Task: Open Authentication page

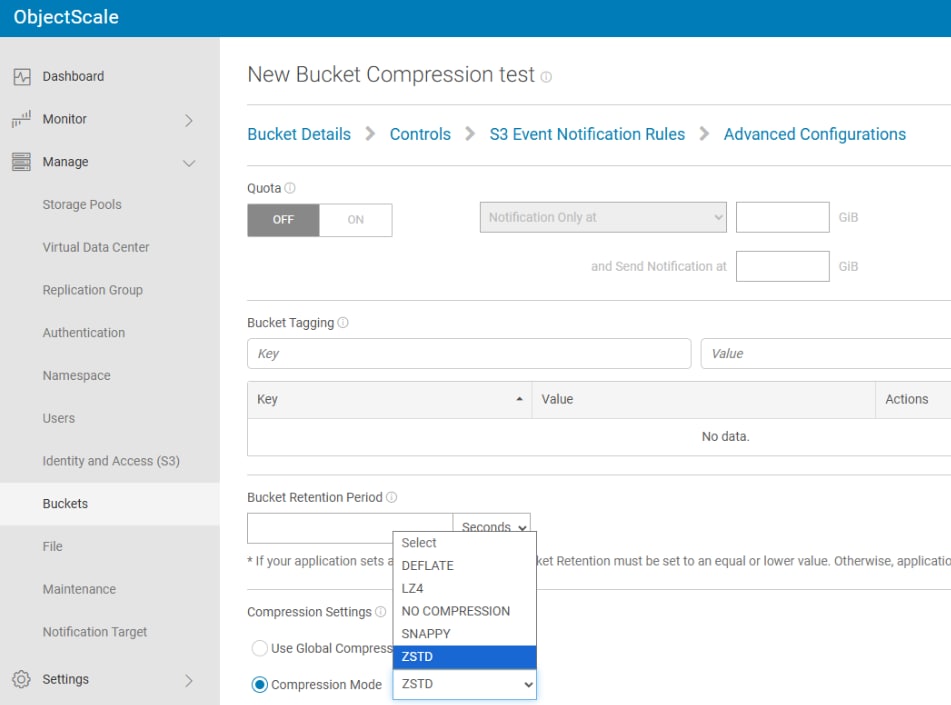Action: point(84,332)
